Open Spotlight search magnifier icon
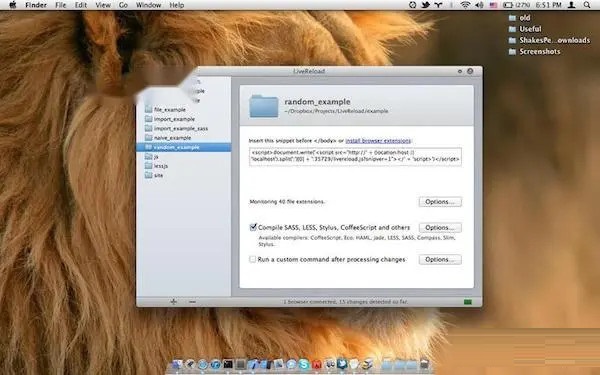The height and width of the screenshot is (375, 600). click(587, 5)
